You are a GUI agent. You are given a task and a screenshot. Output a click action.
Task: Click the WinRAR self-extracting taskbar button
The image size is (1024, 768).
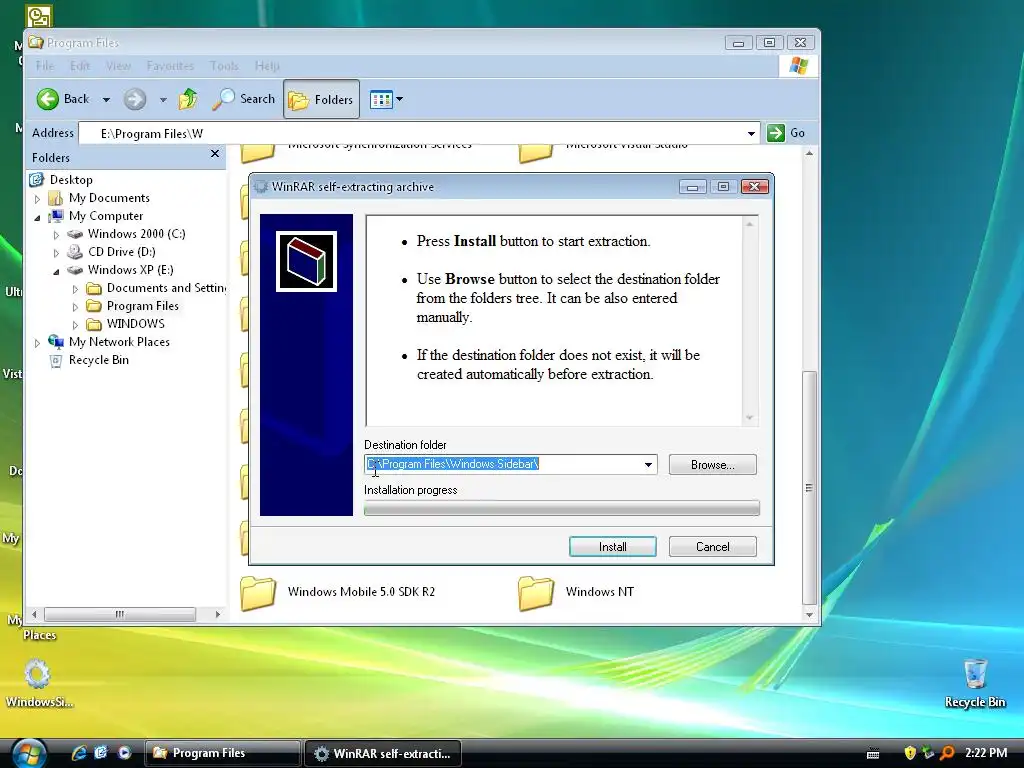(383, 753)
